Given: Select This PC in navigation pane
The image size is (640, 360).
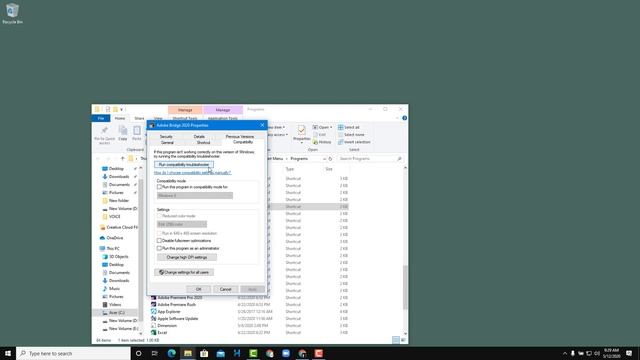Looking at the screenshot, I should coord(109,249).
